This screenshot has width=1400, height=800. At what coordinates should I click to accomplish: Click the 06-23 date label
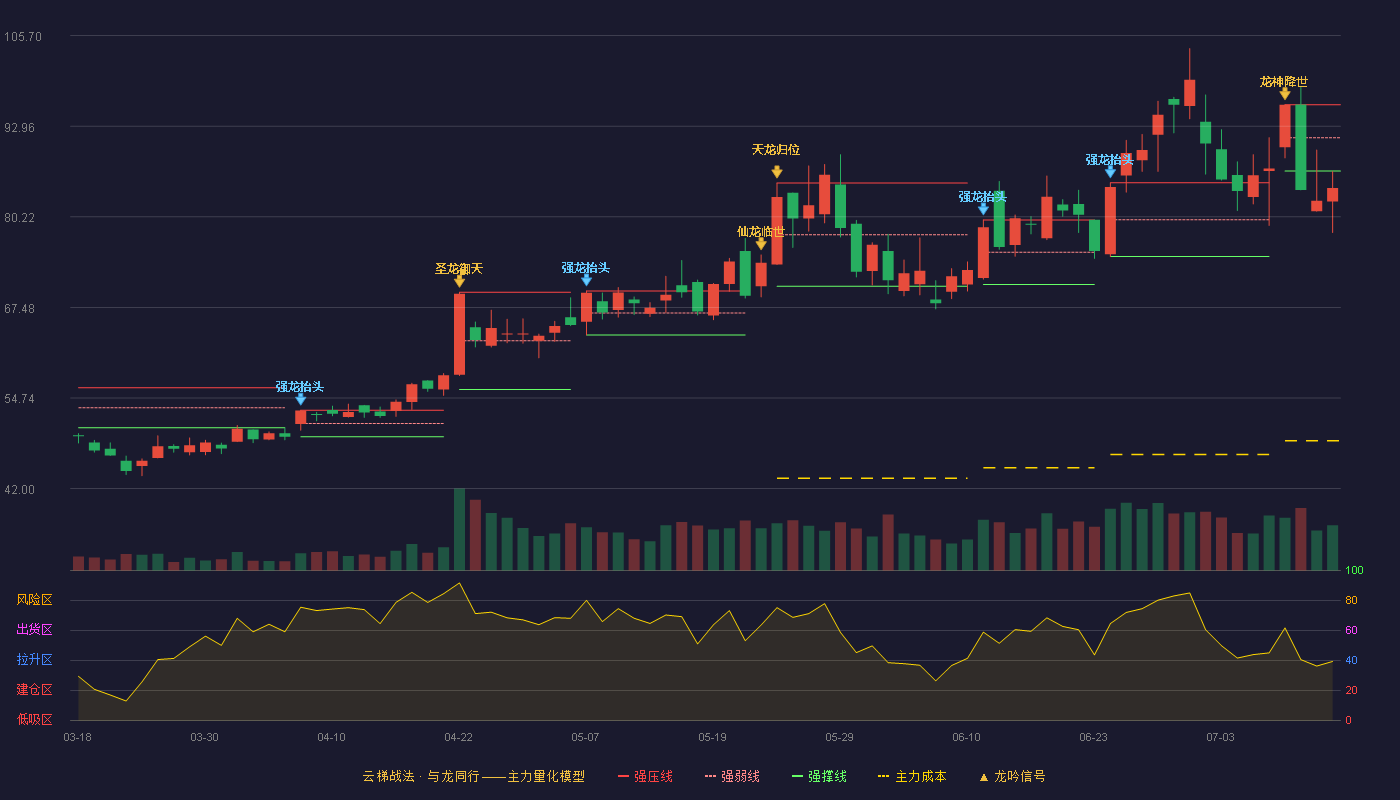pos(1093,737)
